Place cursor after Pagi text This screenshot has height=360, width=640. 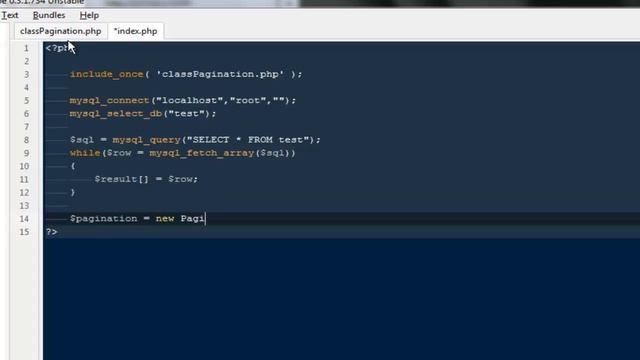[205, 218]
